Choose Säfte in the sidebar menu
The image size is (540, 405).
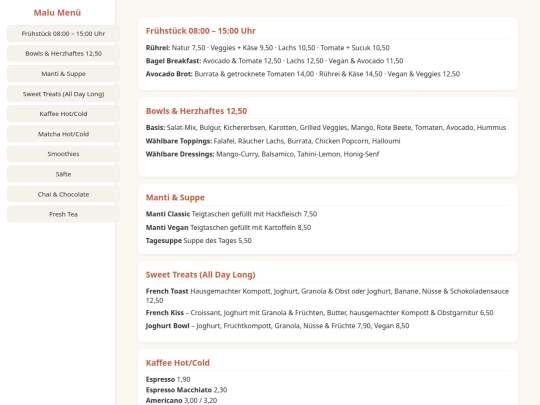[x=63, y=174]
